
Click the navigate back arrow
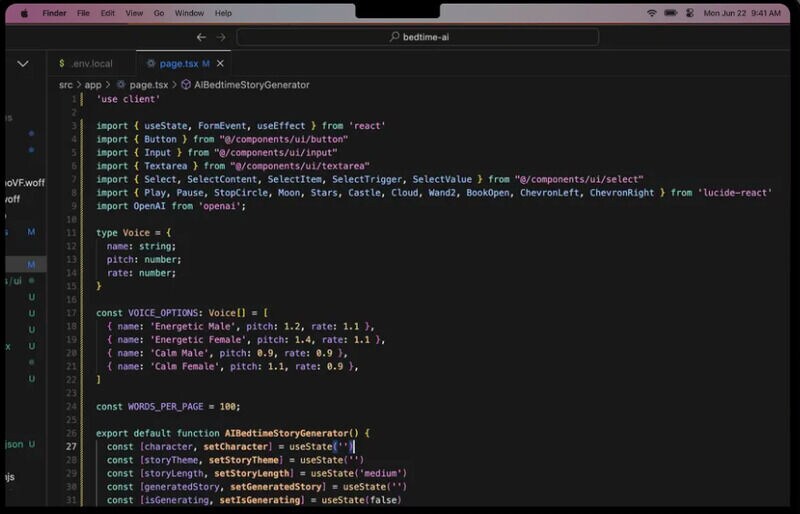pos(201,37)
